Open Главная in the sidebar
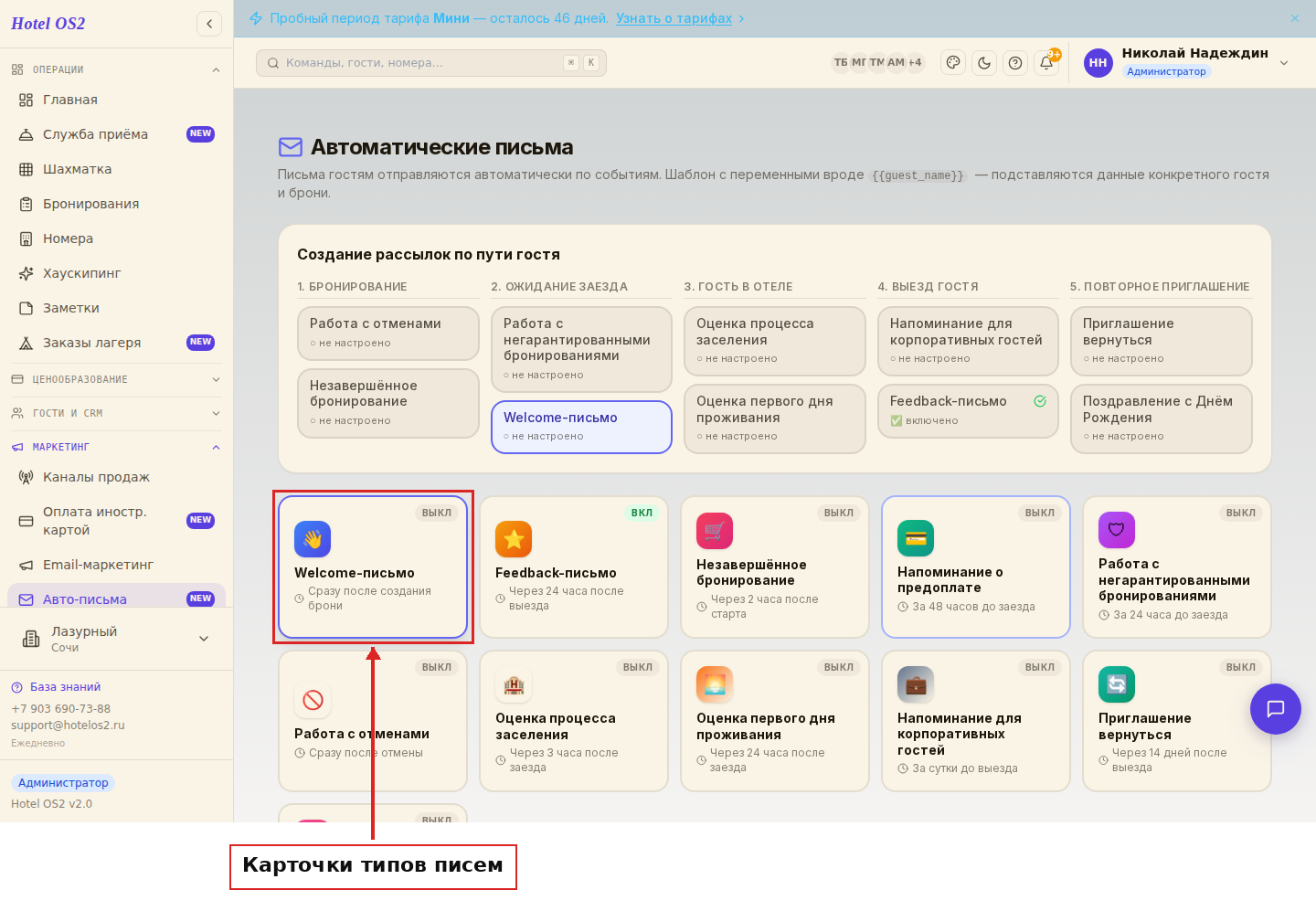 click(116, 100)
